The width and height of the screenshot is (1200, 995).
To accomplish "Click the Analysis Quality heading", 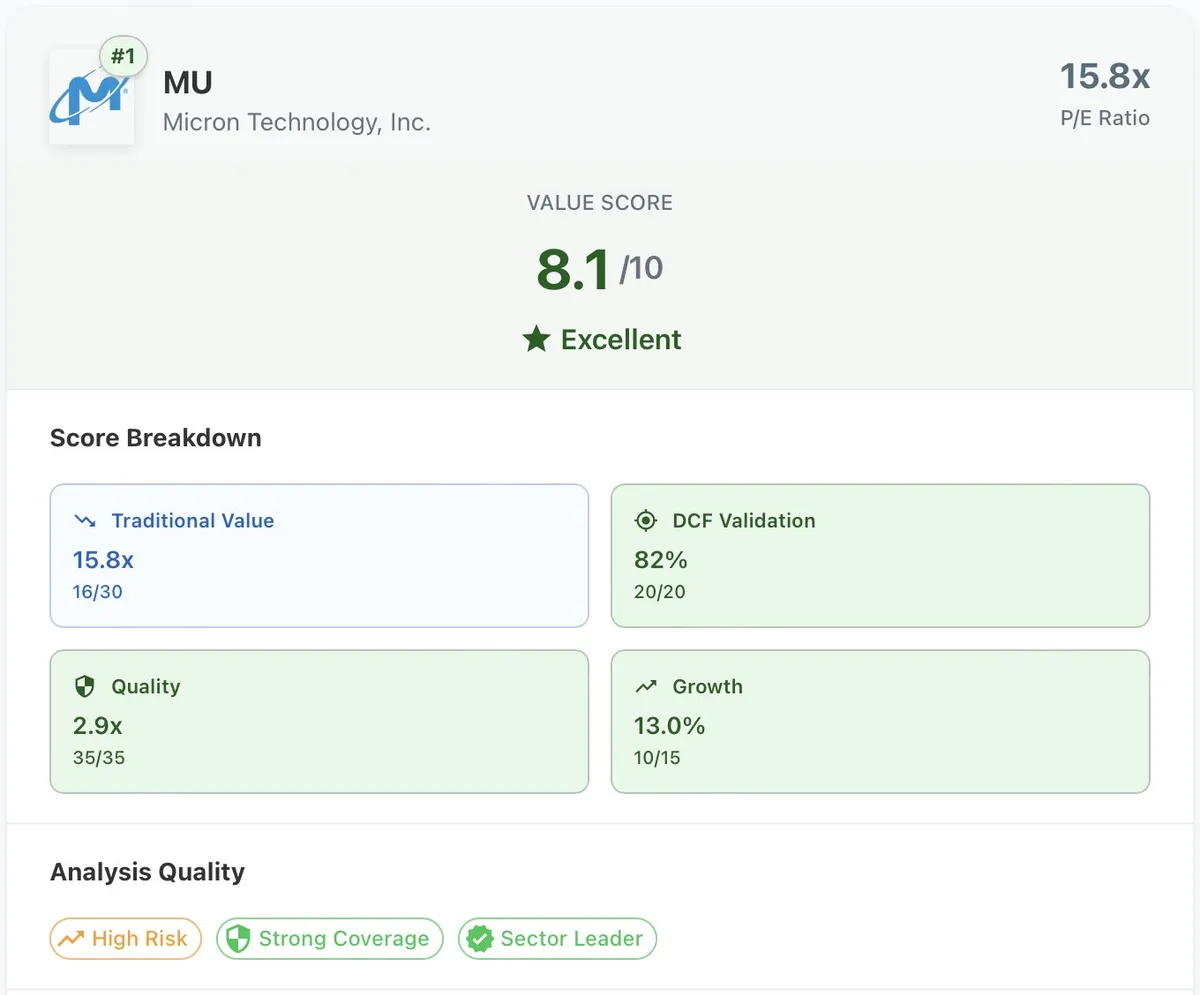I will click(147, 872).
